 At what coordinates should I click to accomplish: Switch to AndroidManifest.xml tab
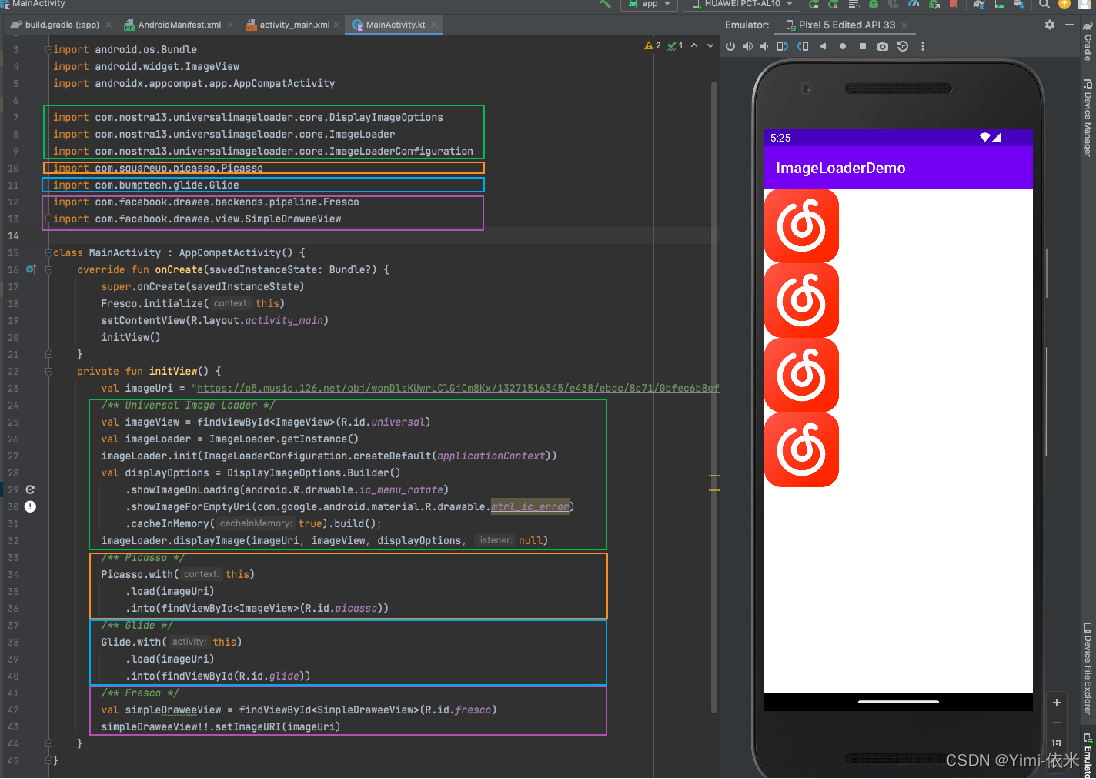[179, 24]
